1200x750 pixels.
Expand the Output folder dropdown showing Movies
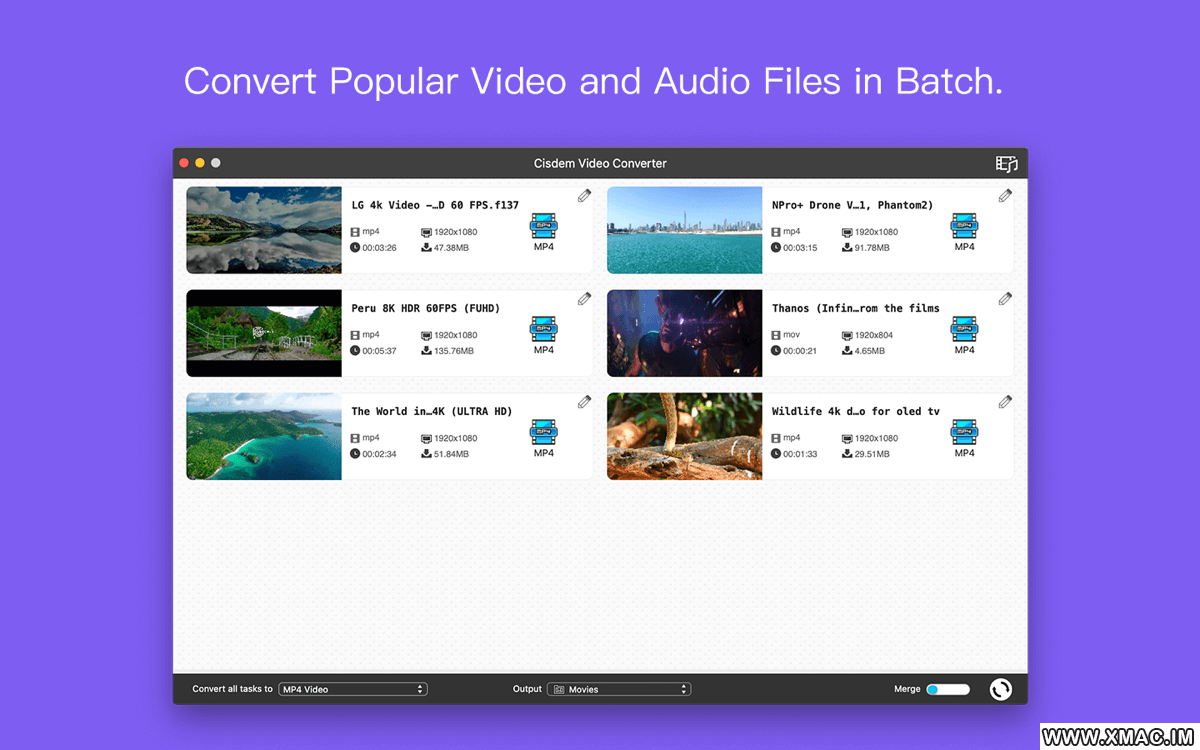coord(619,689)
